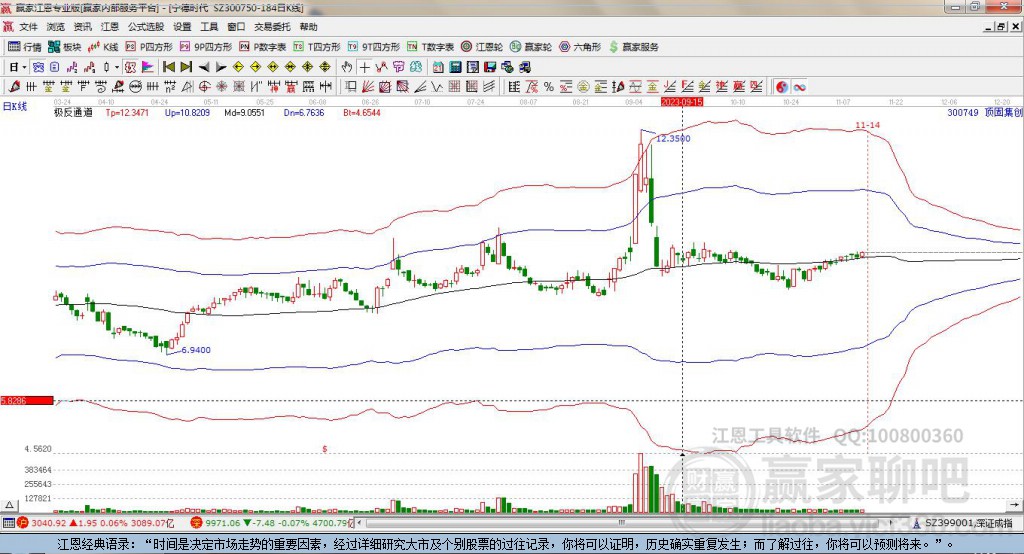This screenshot has width=1024, height=554.
Task: Click SZ399001 深证成指 in status bar
Action: [968, 523]
